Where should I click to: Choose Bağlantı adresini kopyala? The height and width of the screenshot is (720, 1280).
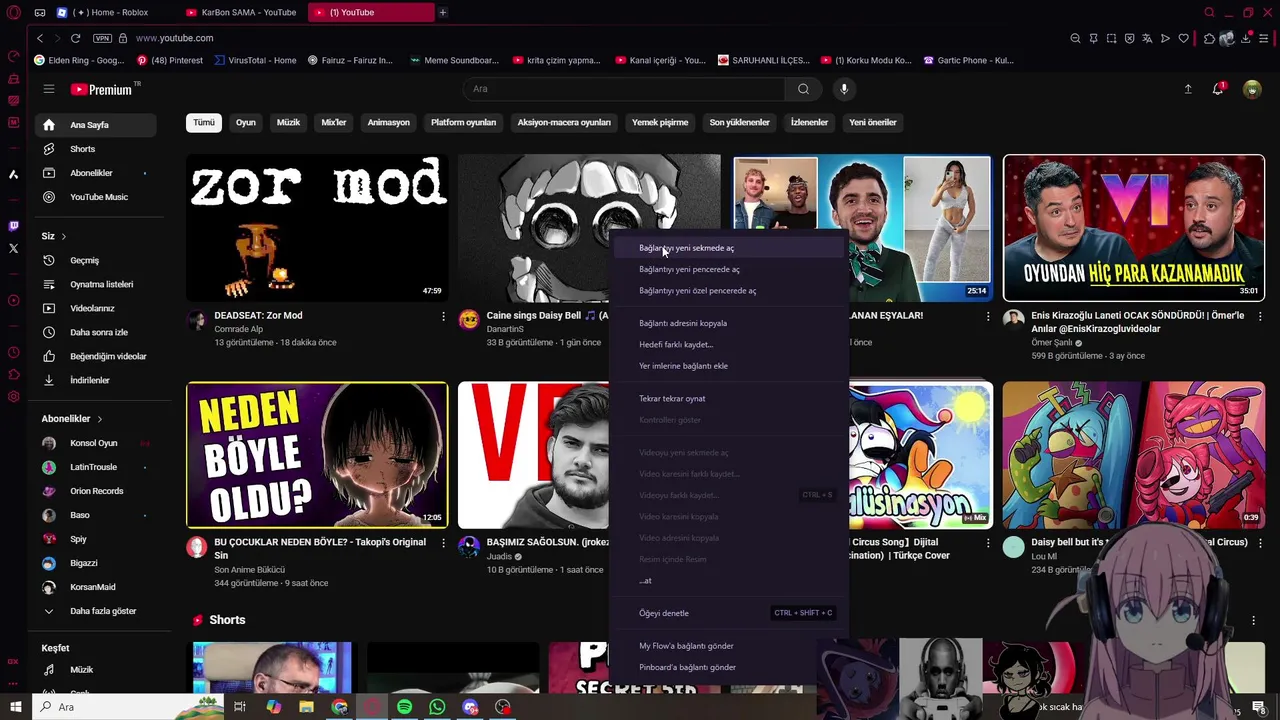728,323
